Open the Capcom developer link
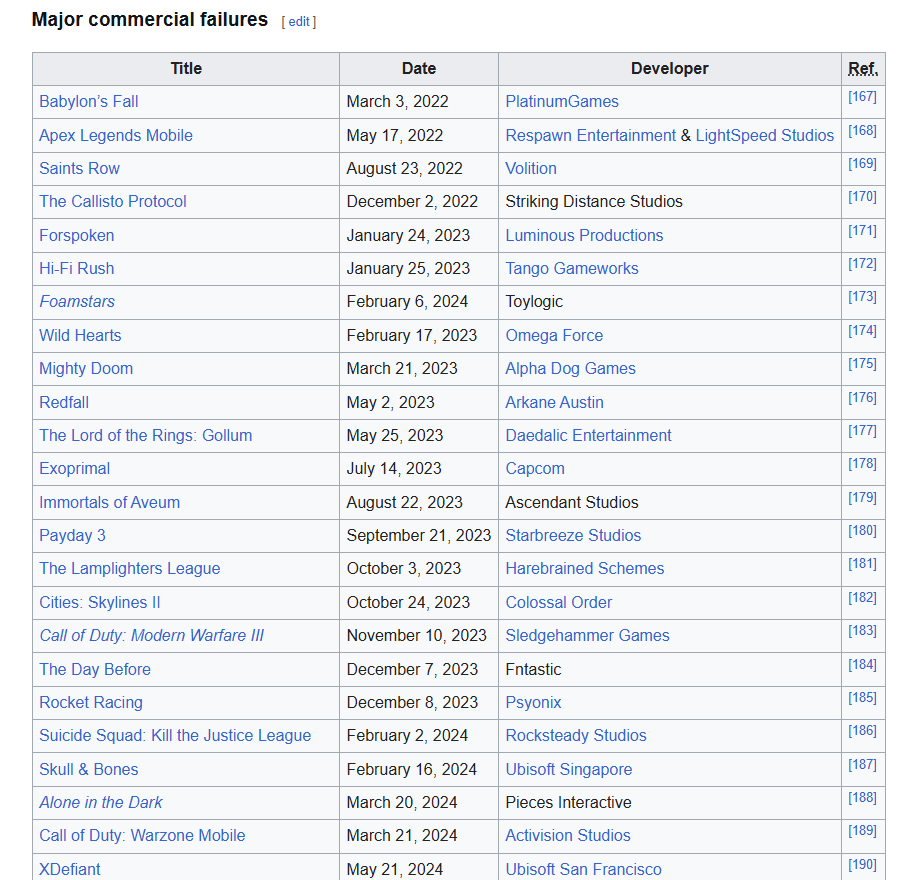 535,468
